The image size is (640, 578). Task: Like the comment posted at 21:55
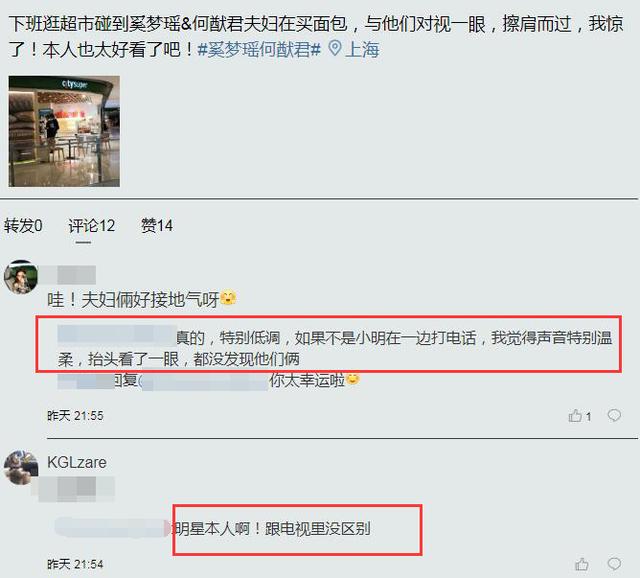(579, 416)
